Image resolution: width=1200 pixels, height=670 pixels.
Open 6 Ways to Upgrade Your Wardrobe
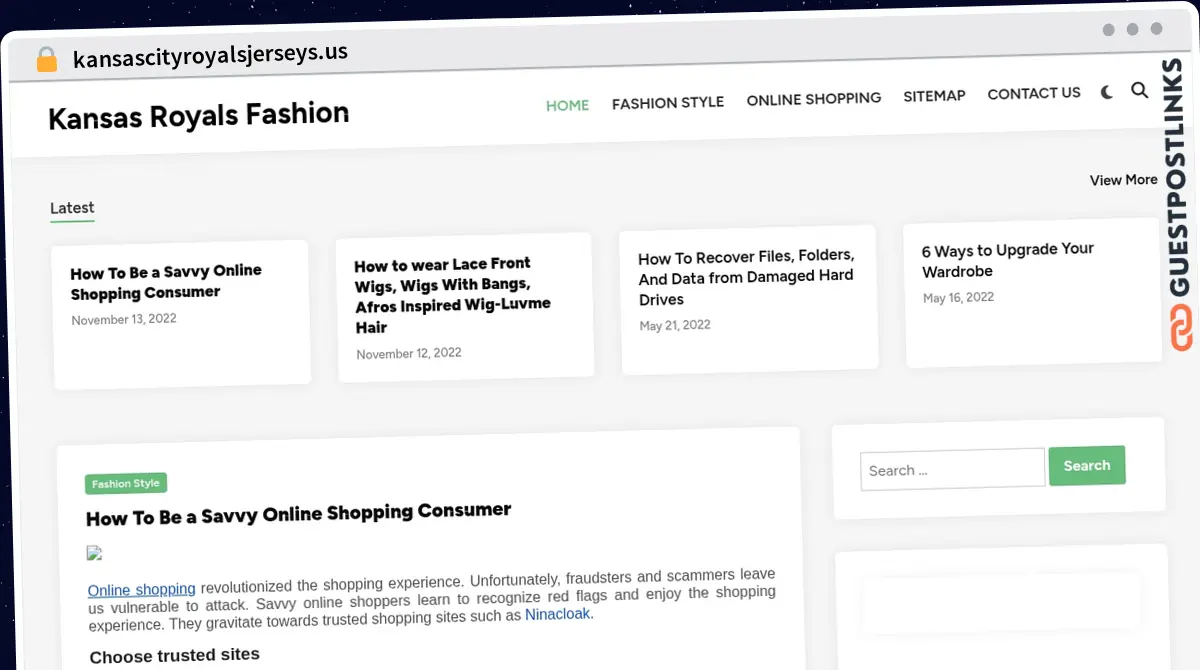1007,260
